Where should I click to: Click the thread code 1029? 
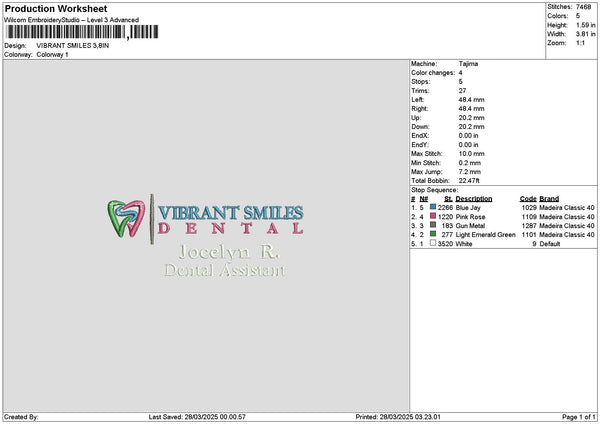tap(529, 208)
